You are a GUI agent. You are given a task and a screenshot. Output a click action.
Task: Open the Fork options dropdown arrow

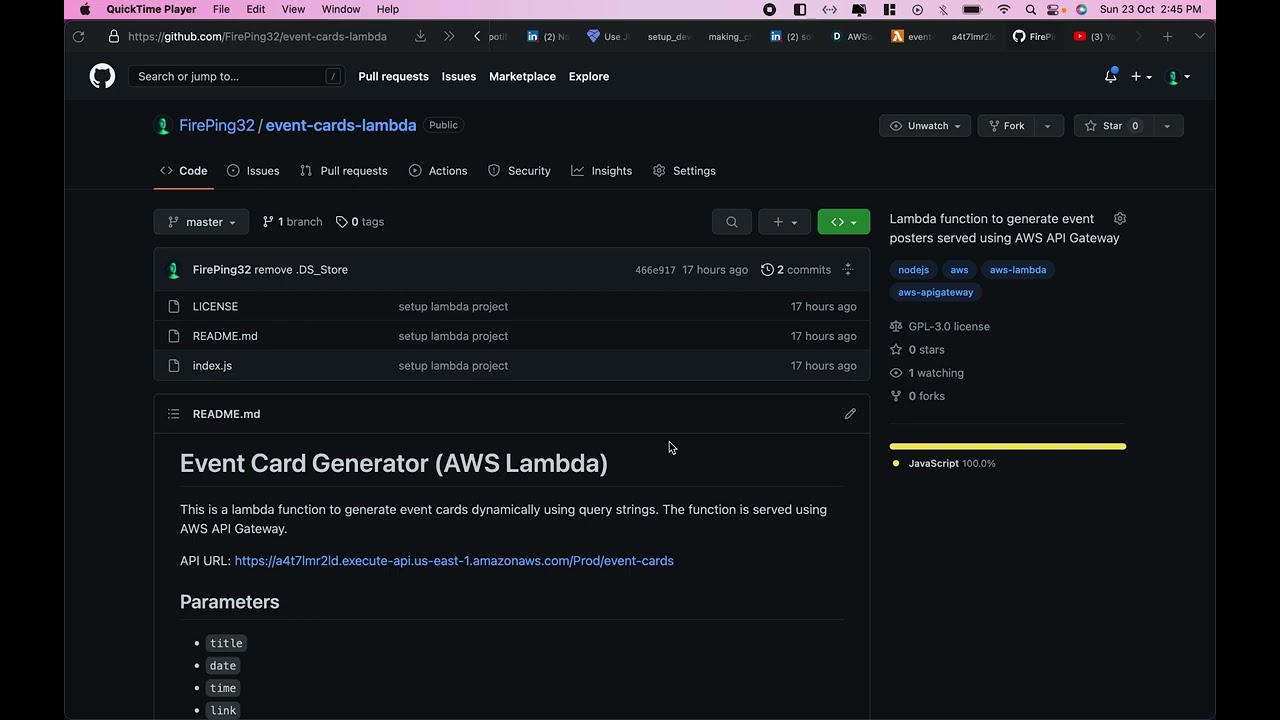coord(1047,126)
